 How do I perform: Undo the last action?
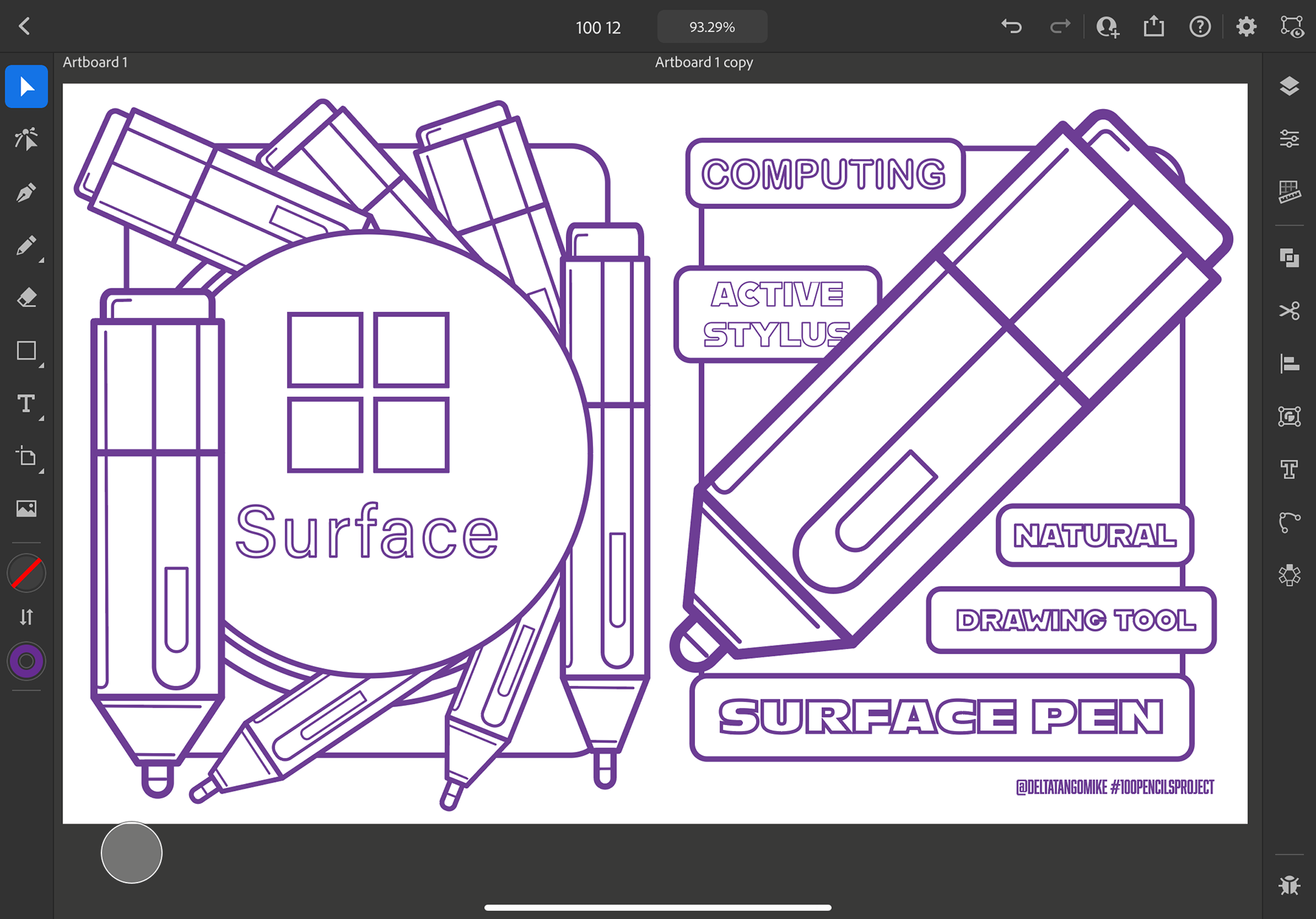1012,27
